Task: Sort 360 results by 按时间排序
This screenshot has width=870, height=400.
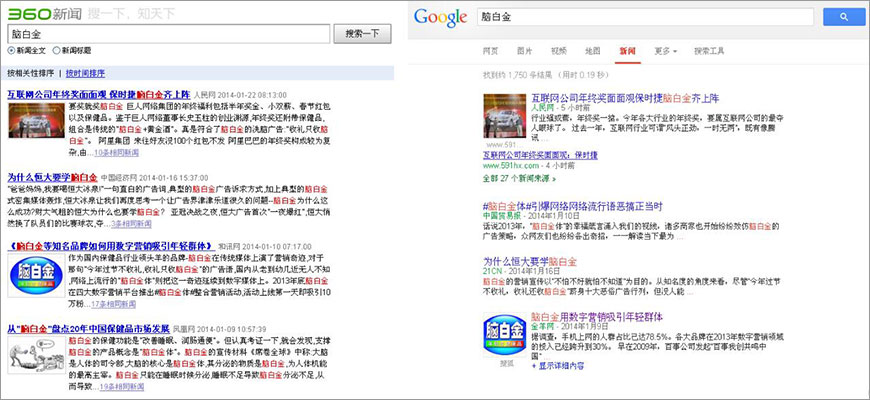Action: pos(86,73)
